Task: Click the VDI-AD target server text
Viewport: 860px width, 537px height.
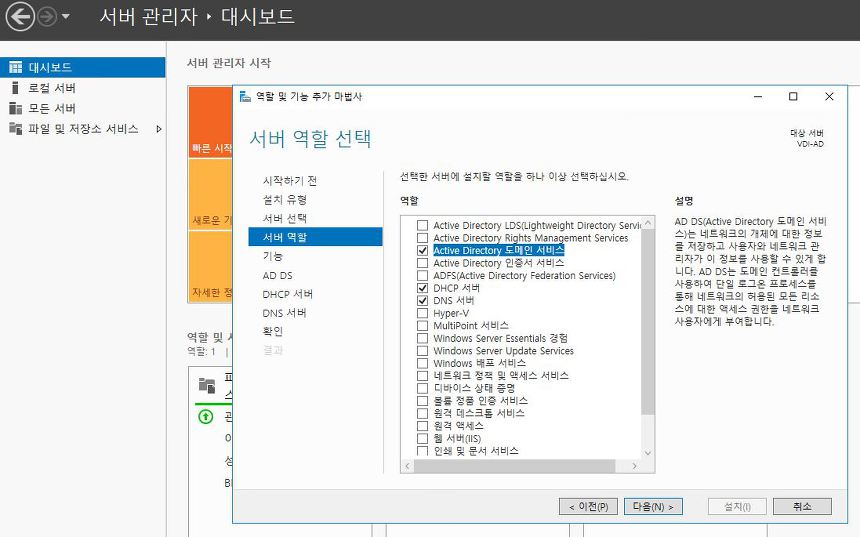Action: pyautogui.click(x=810, y=144)
